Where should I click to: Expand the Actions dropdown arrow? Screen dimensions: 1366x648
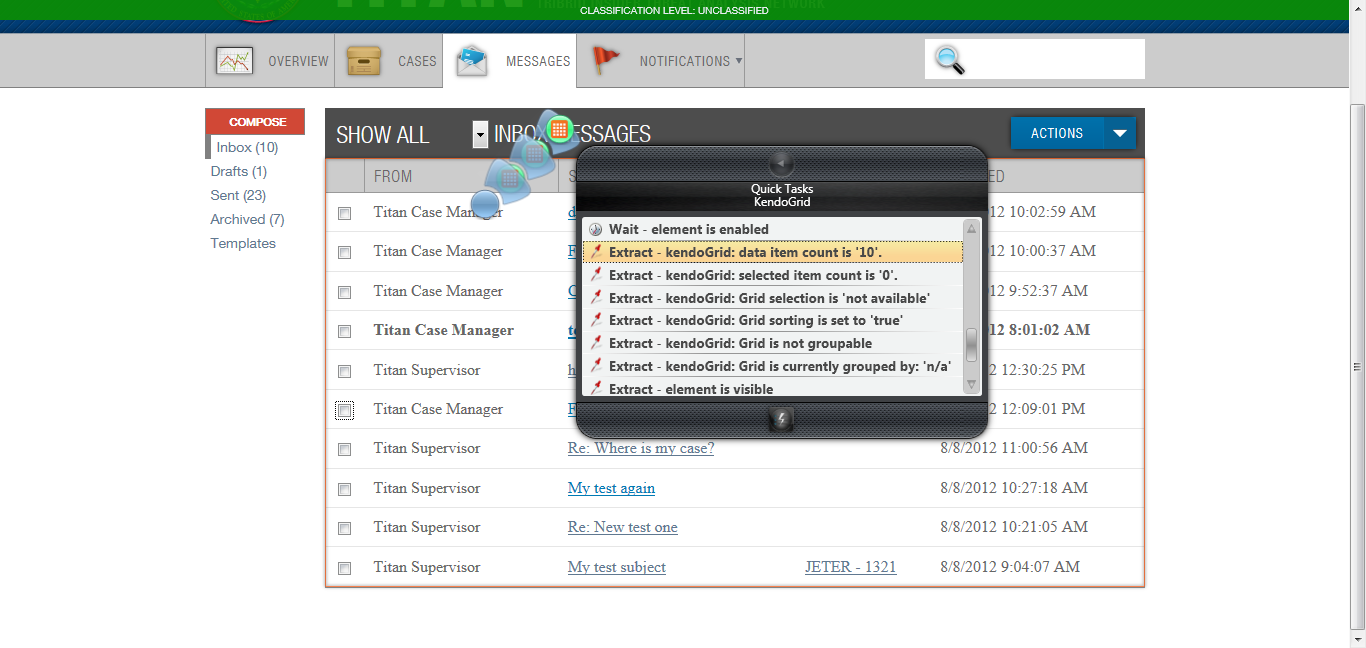click(1120, 133)
